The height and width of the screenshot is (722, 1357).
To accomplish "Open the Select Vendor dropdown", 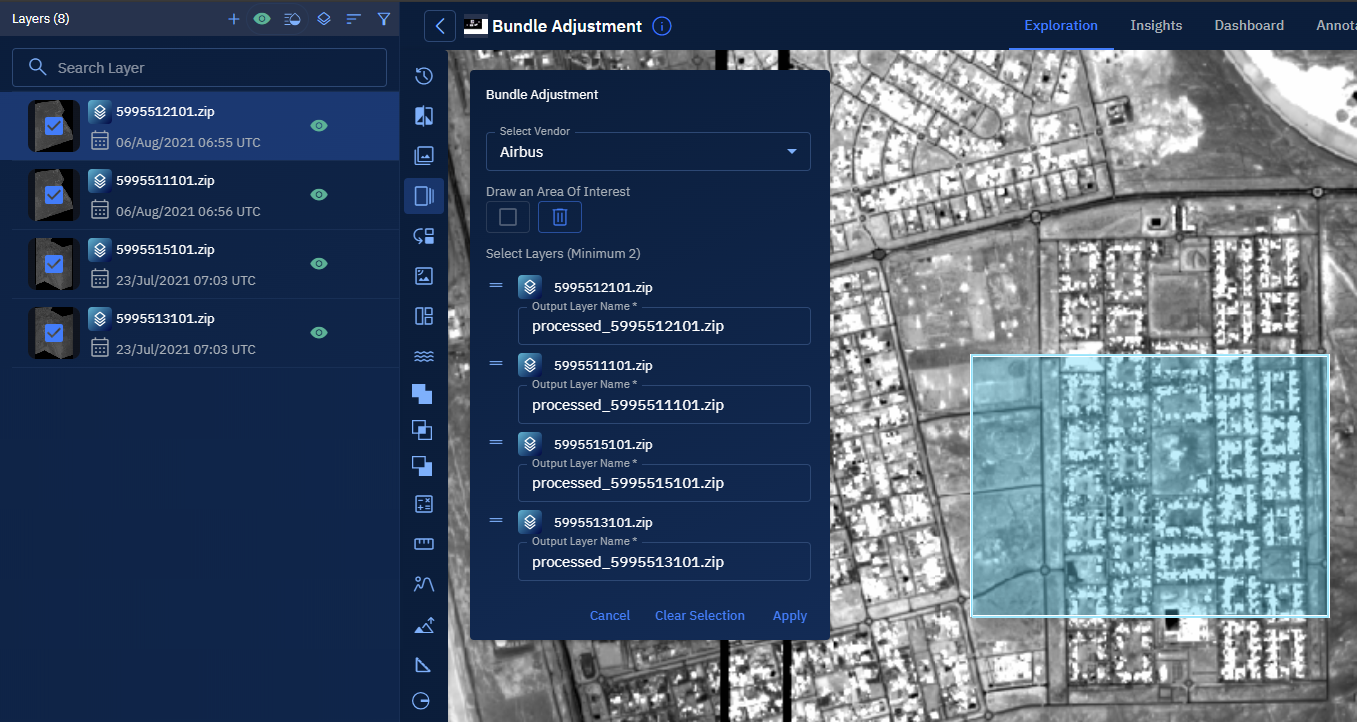I will [x=648, y=152].
